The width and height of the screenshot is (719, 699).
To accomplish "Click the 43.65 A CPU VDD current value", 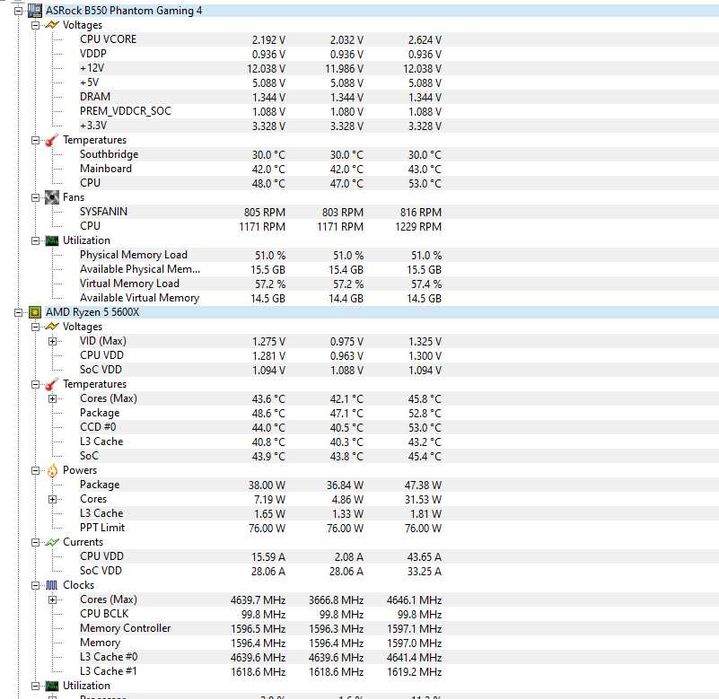I will (x=425, y=557).
